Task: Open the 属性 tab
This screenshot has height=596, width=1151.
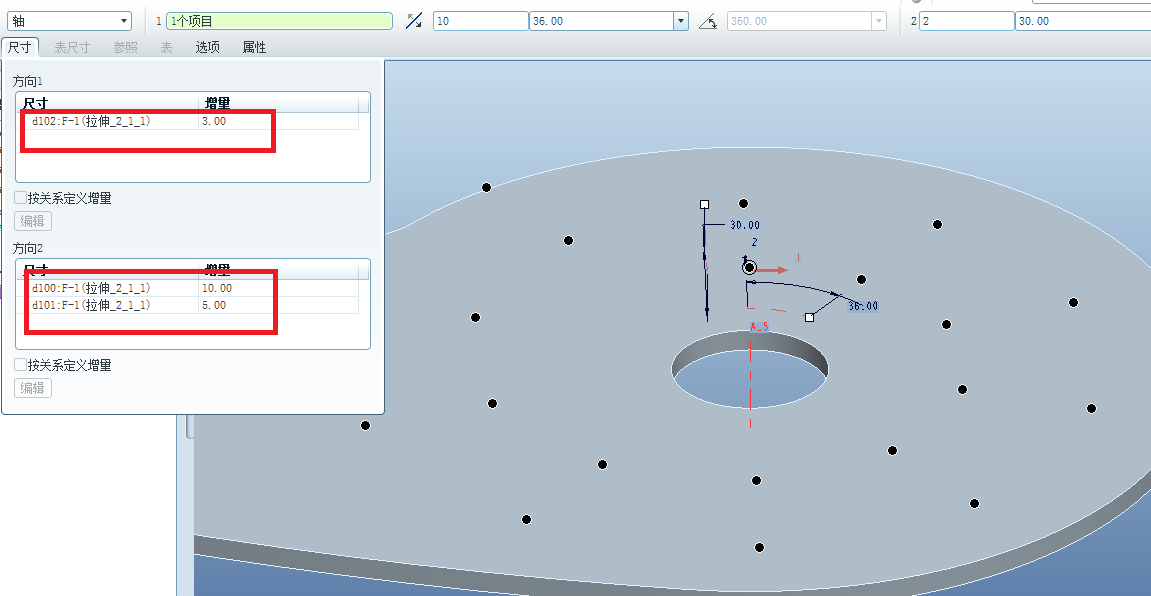Action: click(254, 47)
